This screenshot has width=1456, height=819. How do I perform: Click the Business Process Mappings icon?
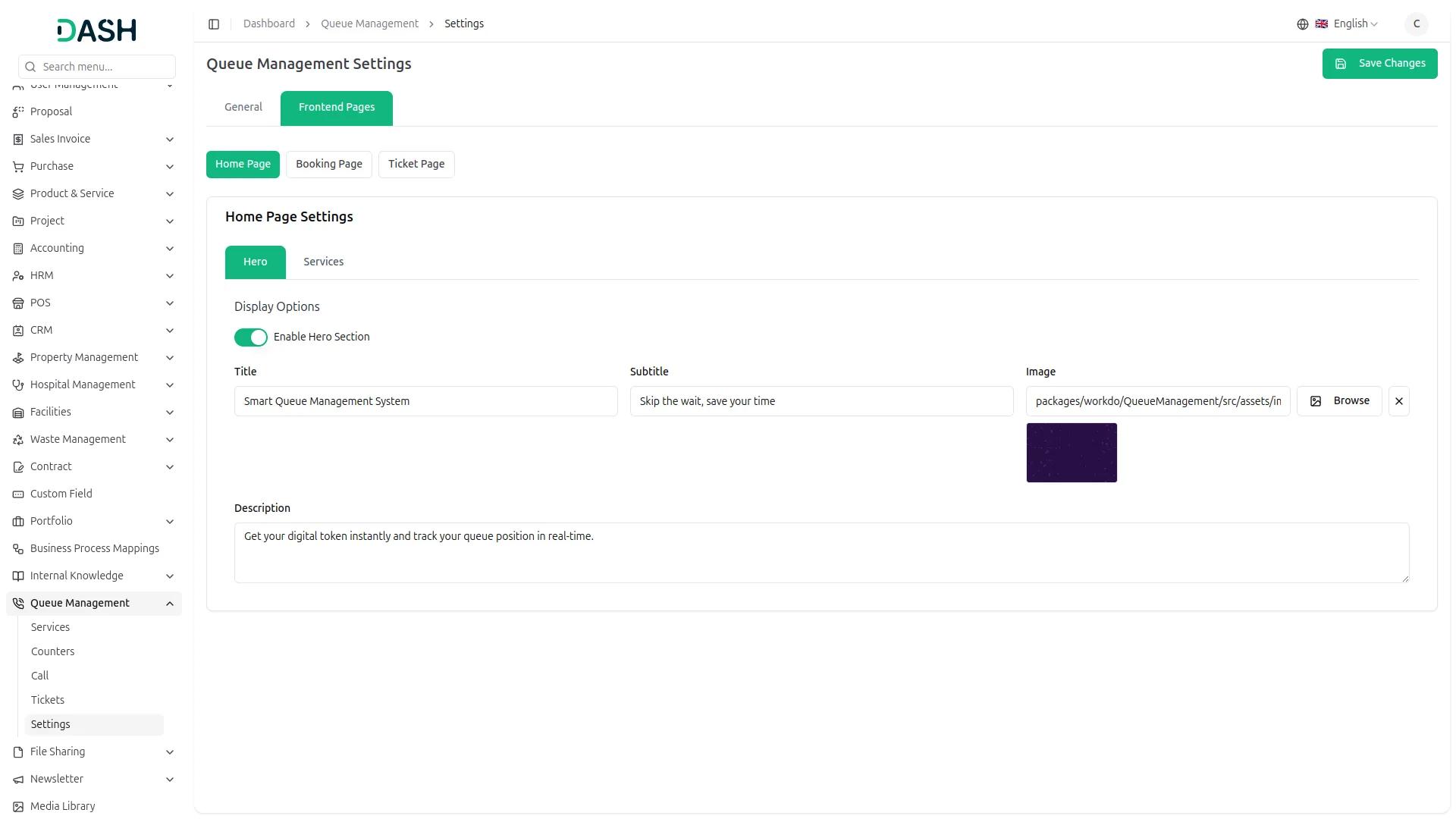(x=18, y=549)
